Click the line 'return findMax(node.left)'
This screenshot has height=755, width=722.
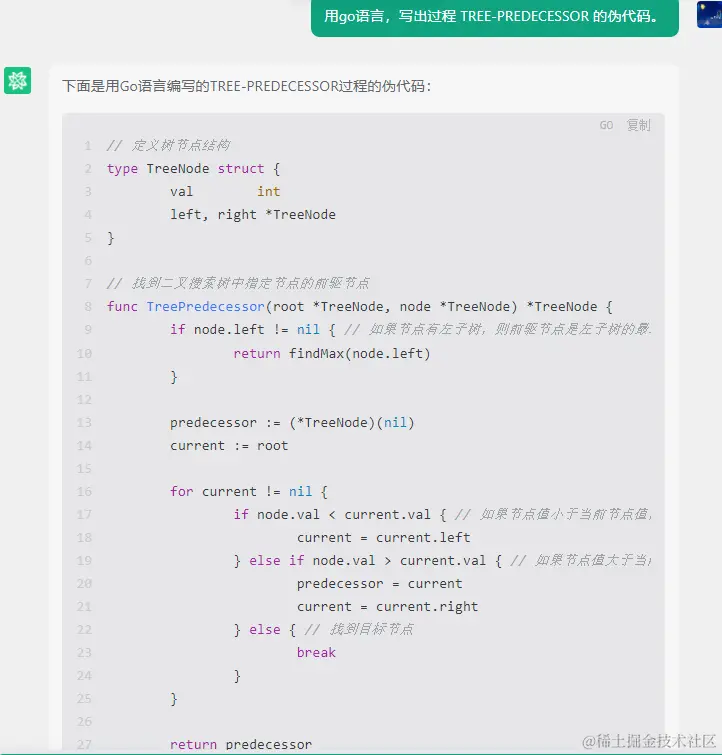[331, 354]
